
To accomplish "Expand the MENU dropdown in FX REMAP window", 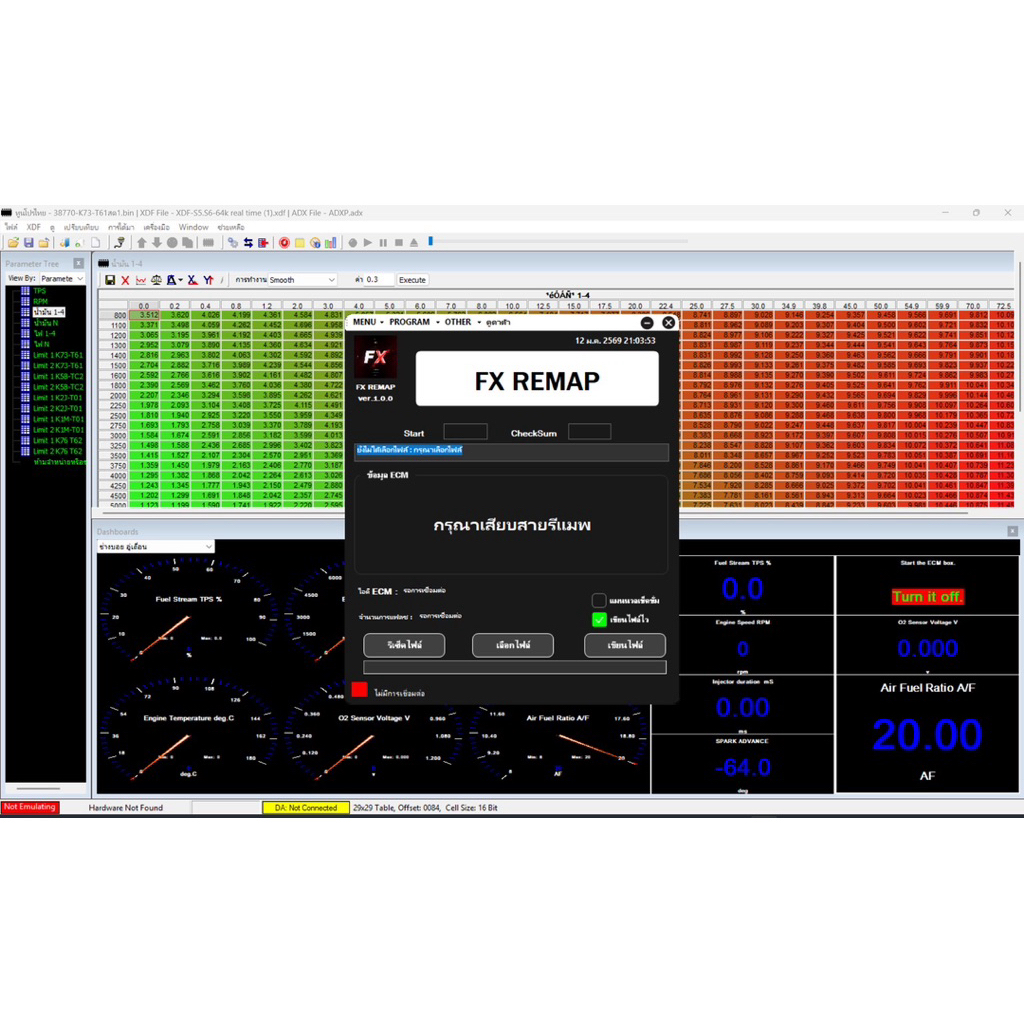I will click(368, 322).
